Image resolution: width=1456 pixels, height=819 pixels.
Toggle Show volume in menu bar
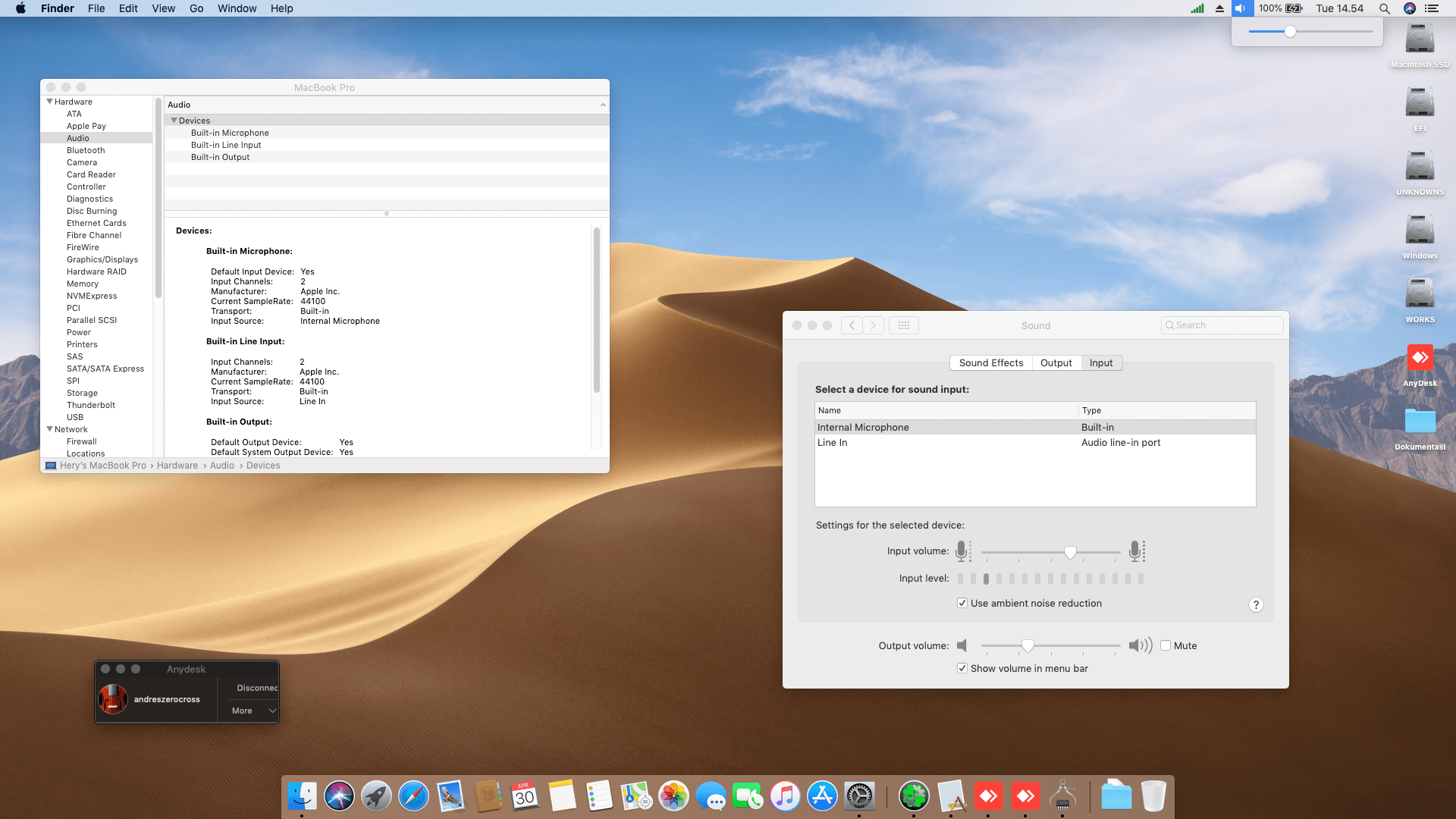tap(962, 668)
